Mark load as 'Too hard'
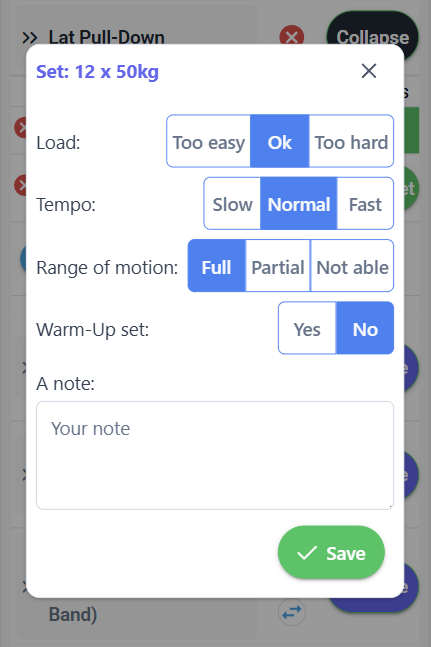The image size is (431, 647). [351, 141]
